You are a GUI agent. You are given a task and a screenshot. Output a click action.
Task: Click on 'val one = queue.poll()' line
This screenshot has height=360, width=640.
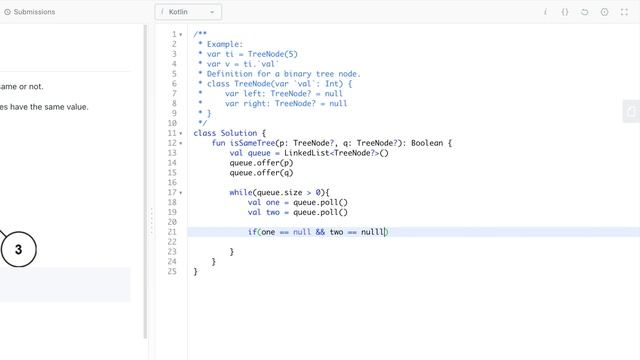click(x=298, y=202)
